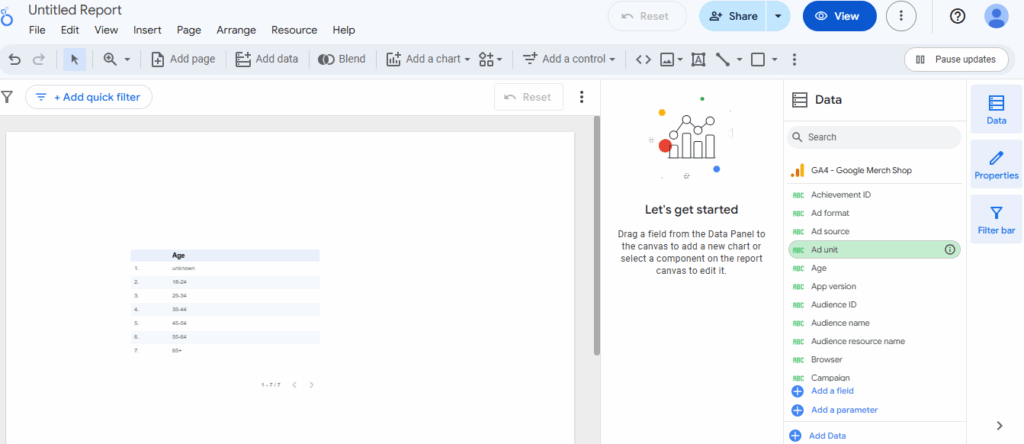The height and width of the screenshot is (444, 1024).
Task: Open the line type dropdown arrow
Action: 739,59
